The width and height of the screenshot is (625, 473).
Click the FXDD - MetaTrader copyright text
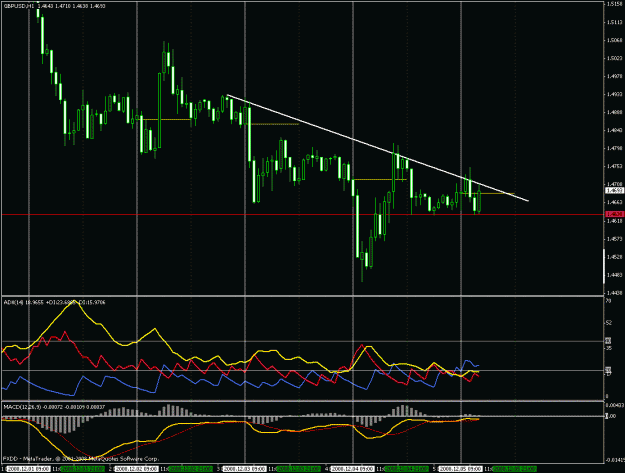(x=81, y=459)
